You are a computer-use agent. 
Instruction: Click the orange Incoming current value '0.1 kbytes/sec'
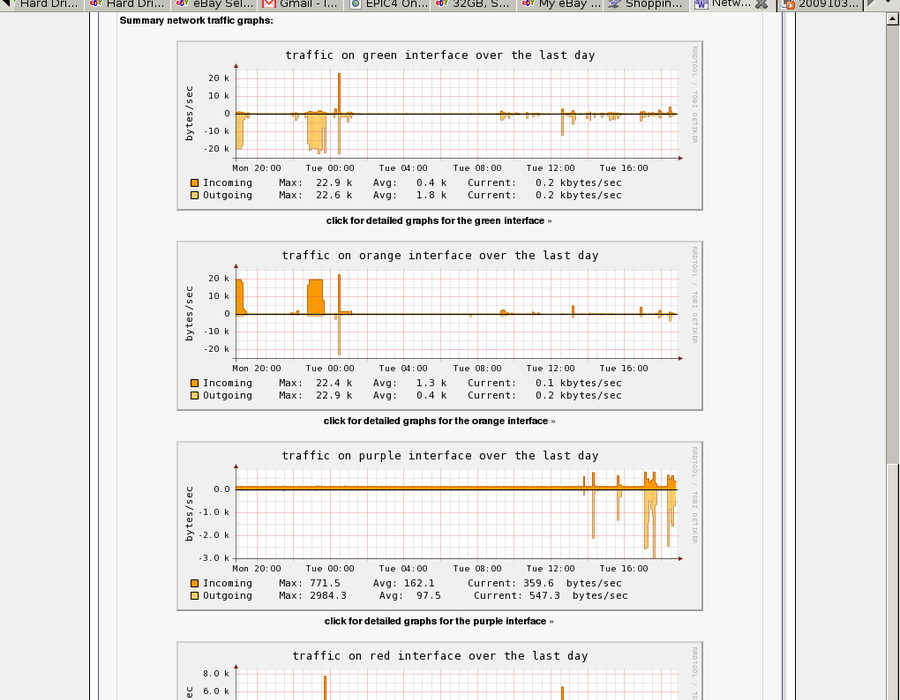(579, 383)
